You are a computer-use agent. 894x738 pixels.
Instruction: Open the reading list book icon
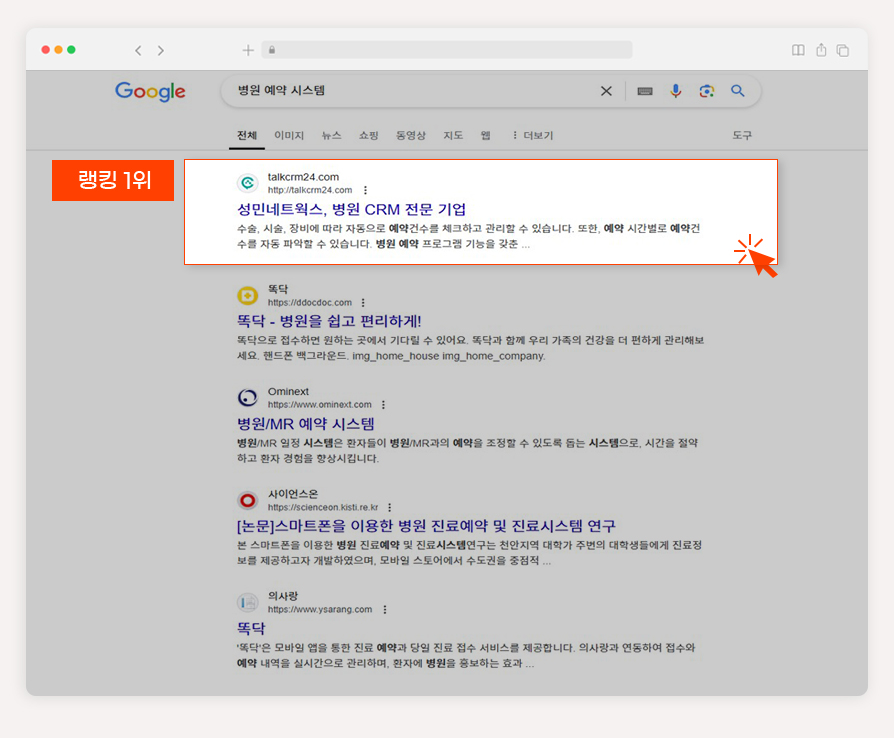coord(798,50)
